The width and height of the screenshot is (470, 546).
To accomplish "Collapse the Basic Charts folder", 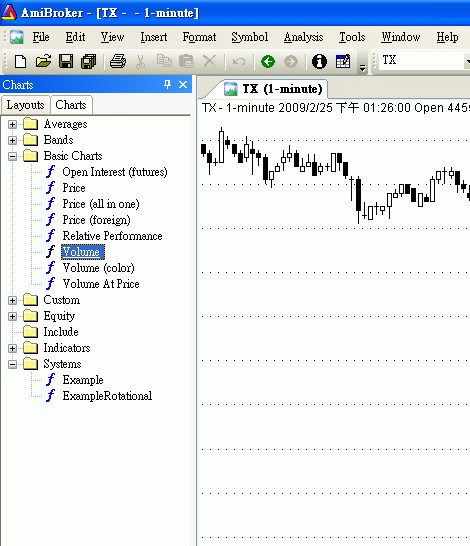I will [13, 156].
